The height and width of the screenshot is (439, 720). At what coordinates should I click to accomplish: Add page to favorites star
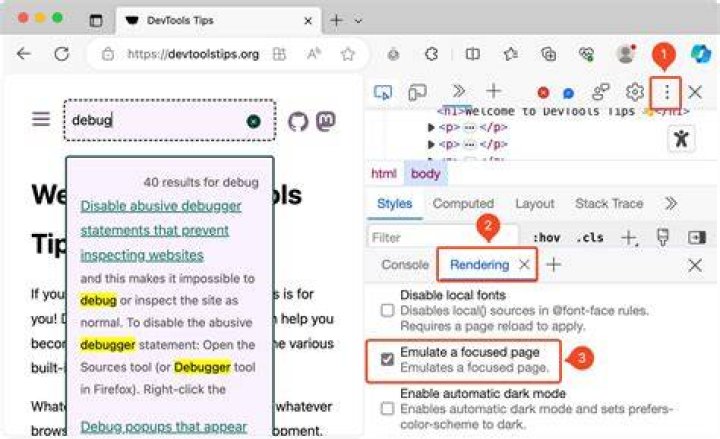tap(348, 54)
